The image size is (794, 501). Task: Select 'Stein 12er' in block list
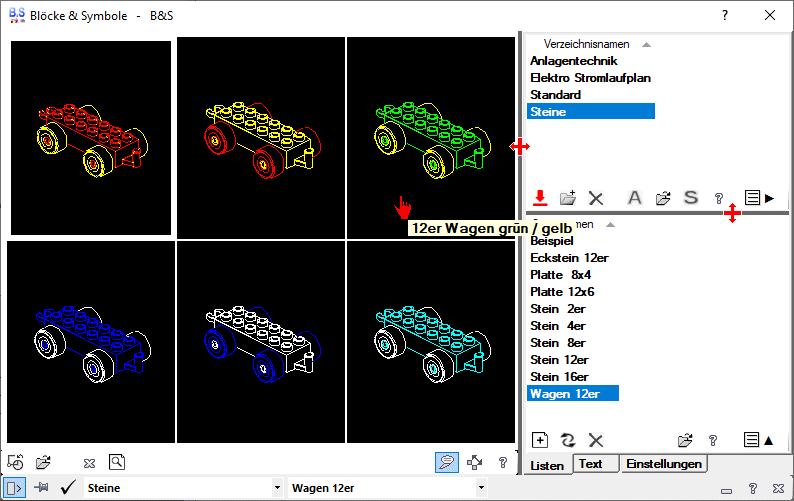(x=559, y=360)
